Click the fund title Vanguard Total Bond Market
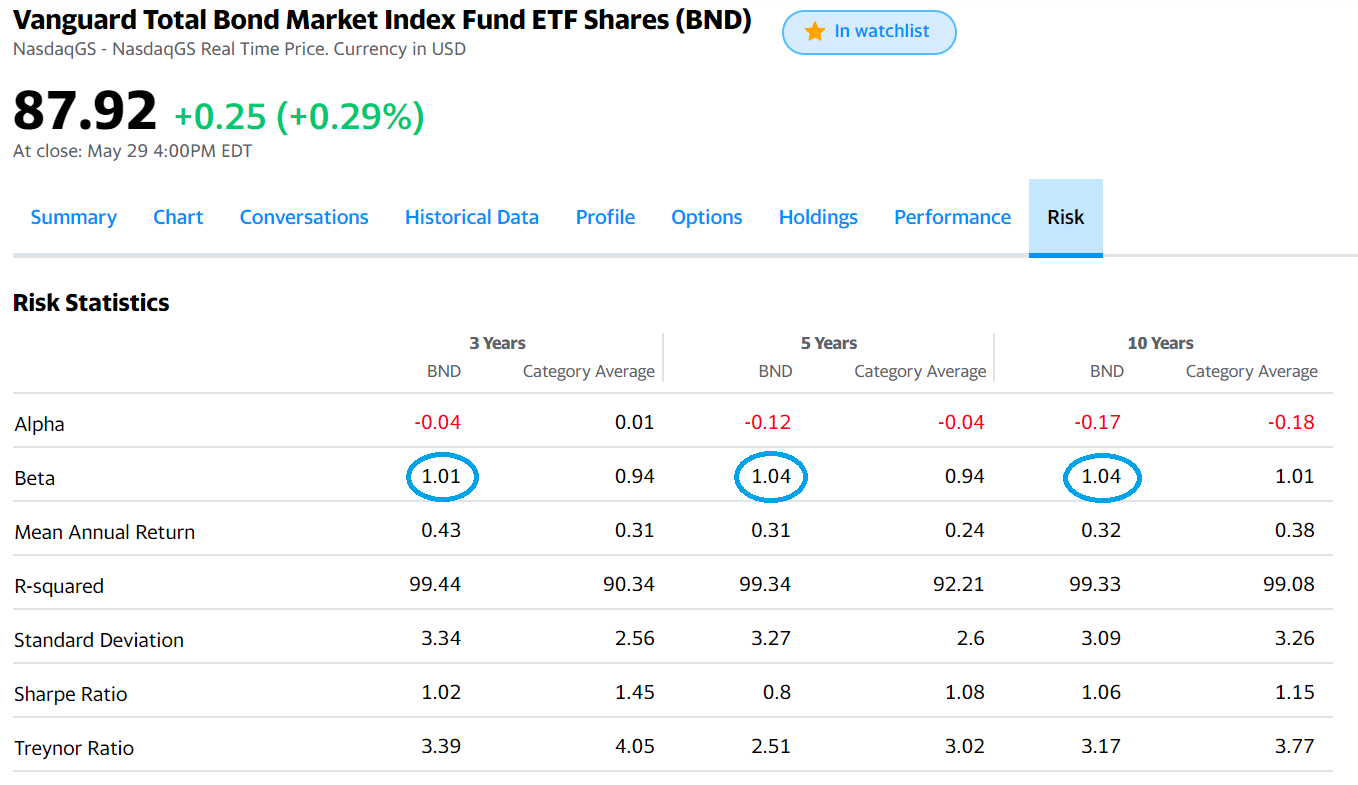 (382, 20)
